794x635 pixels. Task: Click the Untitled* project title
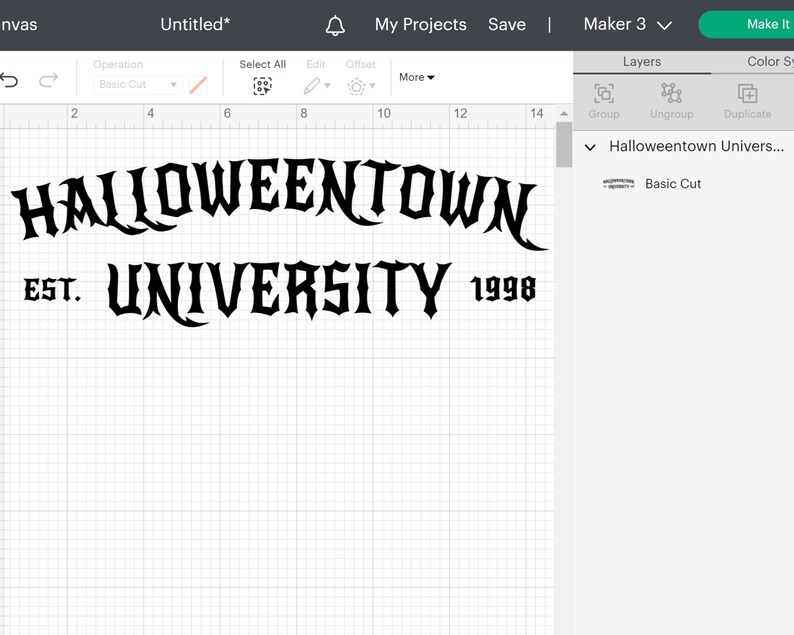pos(195,24)
